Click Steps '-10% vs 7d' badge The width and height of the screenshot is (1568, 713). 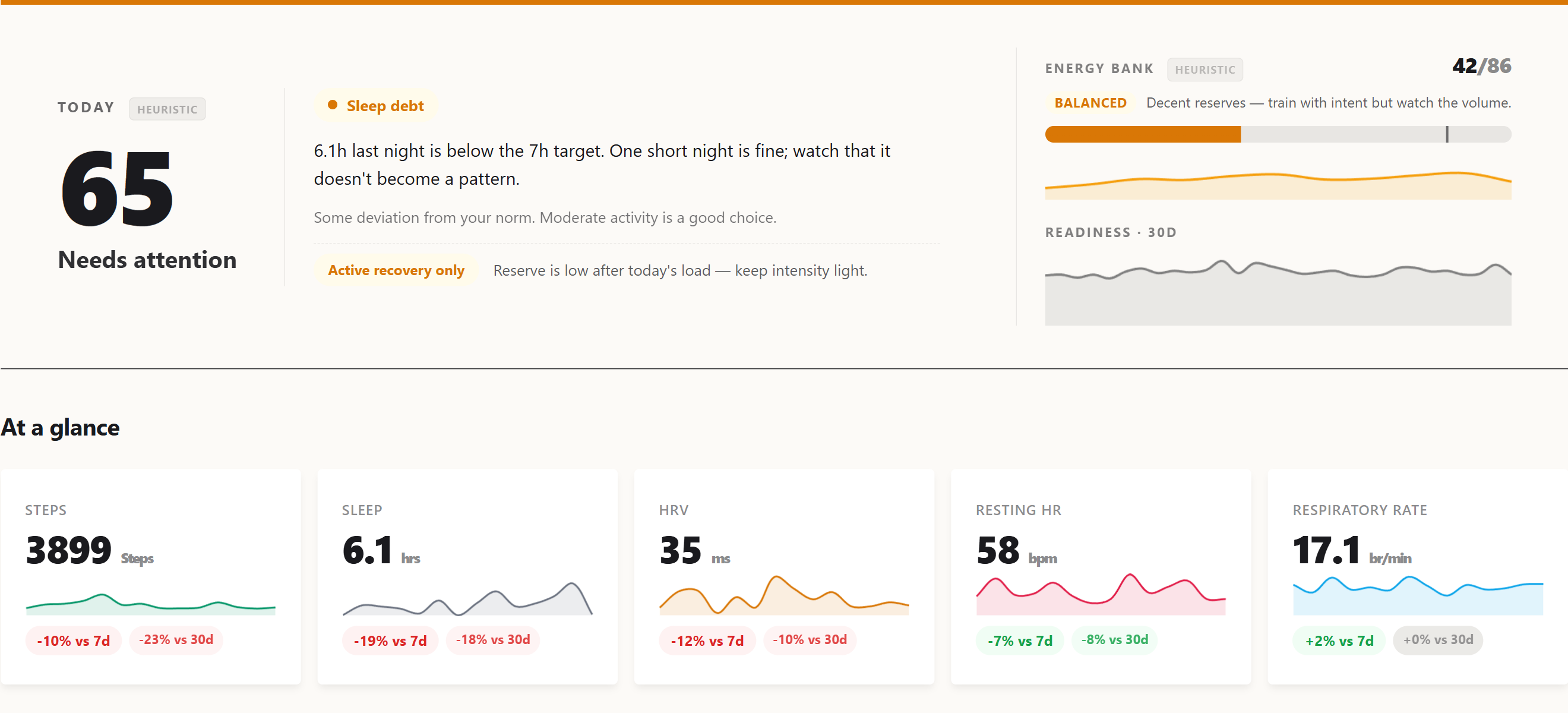coord(73,641)
